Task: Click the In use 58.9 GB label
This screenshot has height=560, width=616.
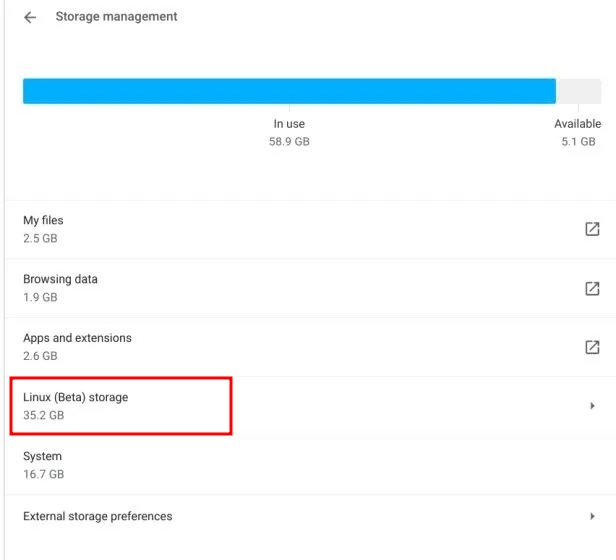Action: point(289,133)
